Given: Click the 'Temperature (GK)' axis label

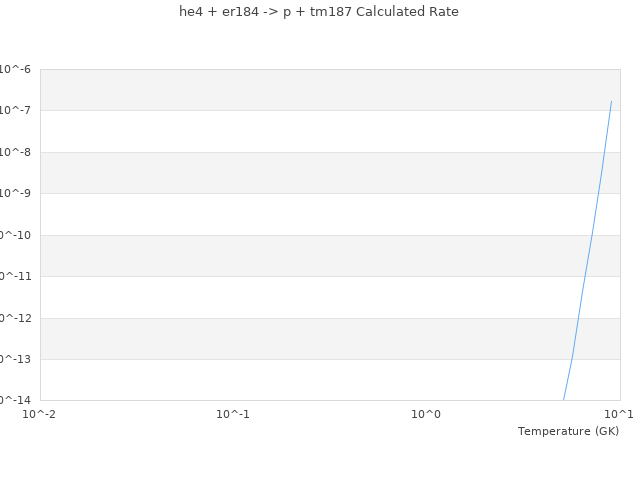Looking at the screenshot, I should [568, 431].
